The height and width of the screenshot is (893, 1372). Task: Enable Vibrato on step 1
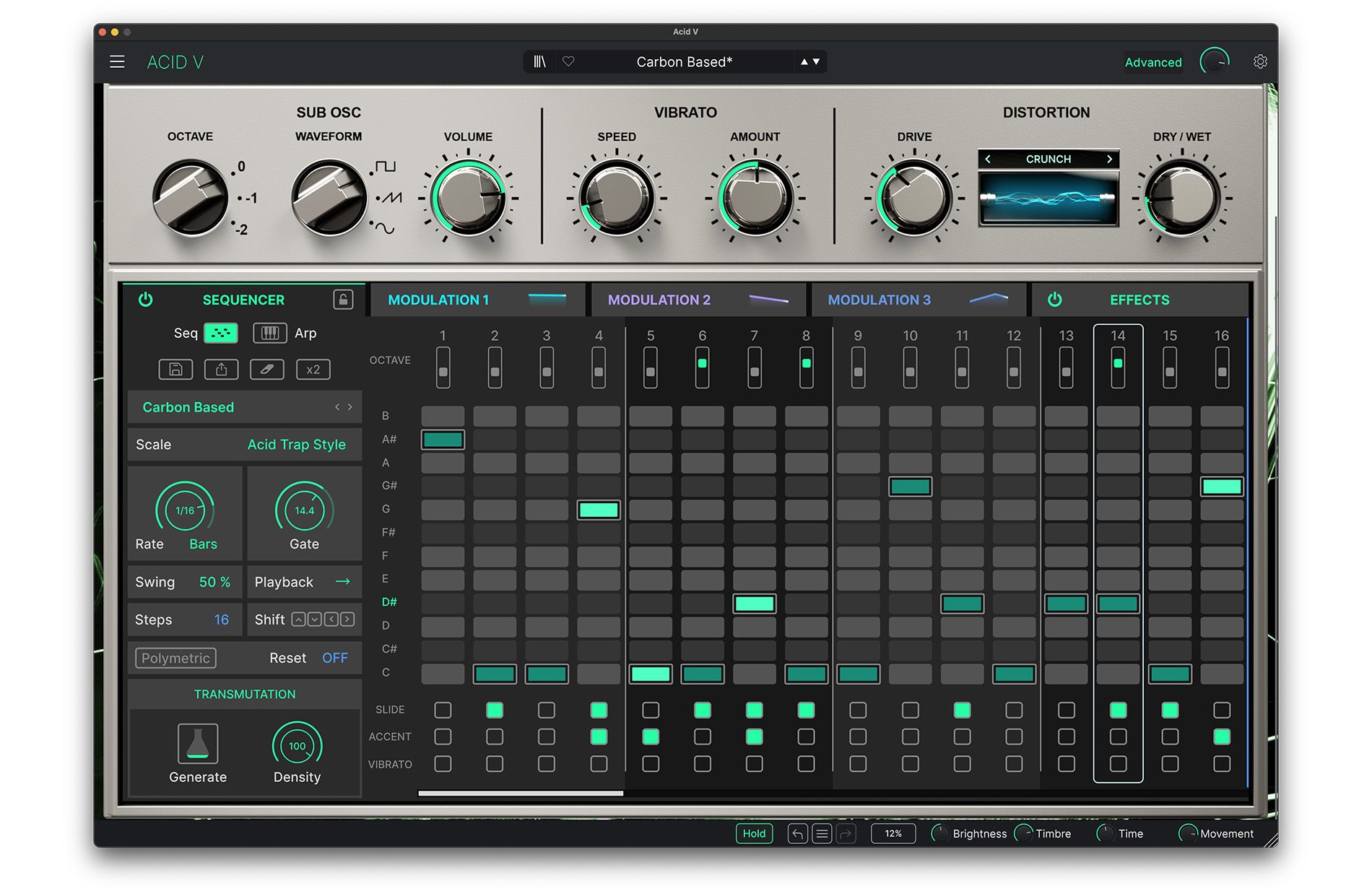(x=443, y=763)
